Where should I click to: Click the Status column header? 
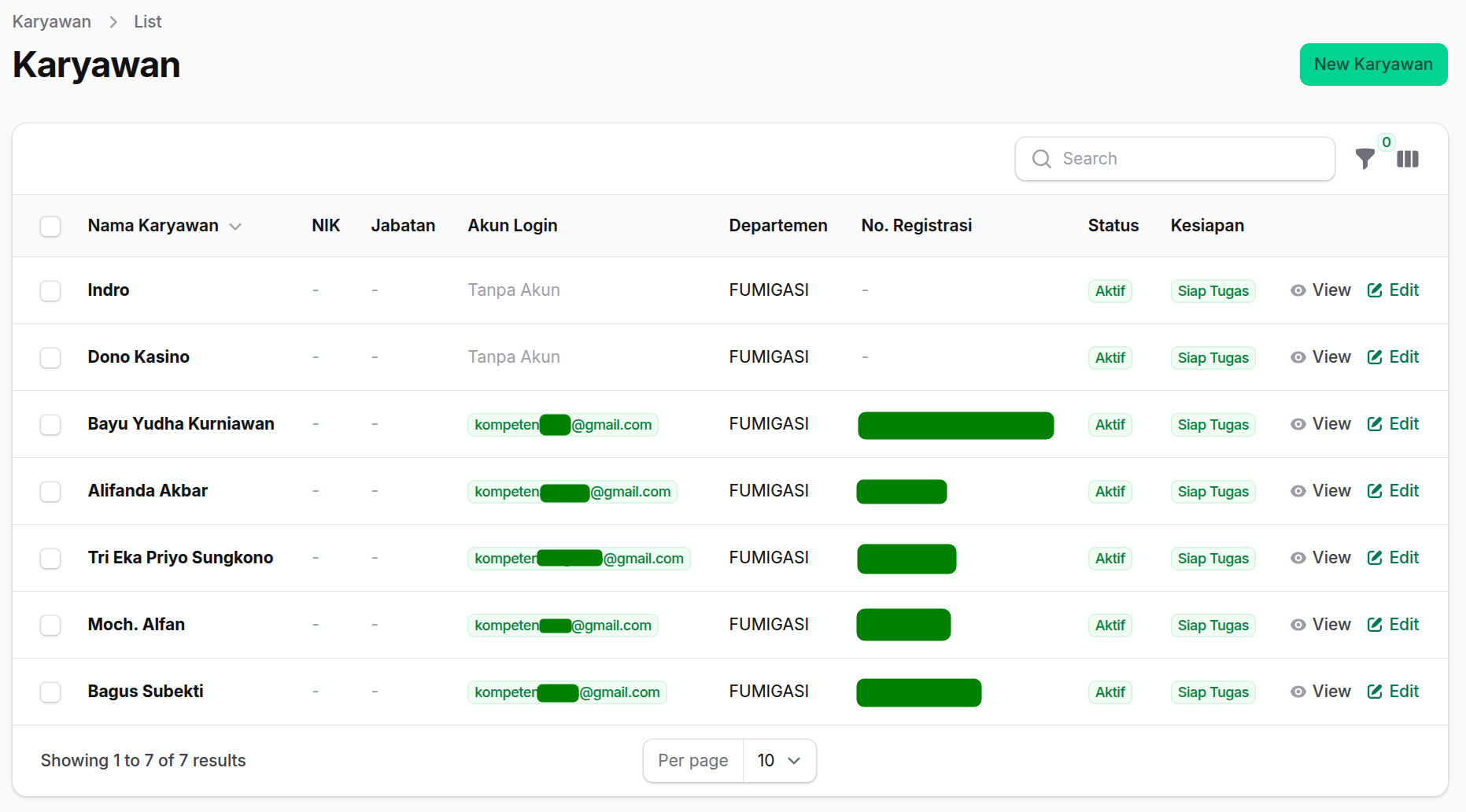pos(1113,226)
